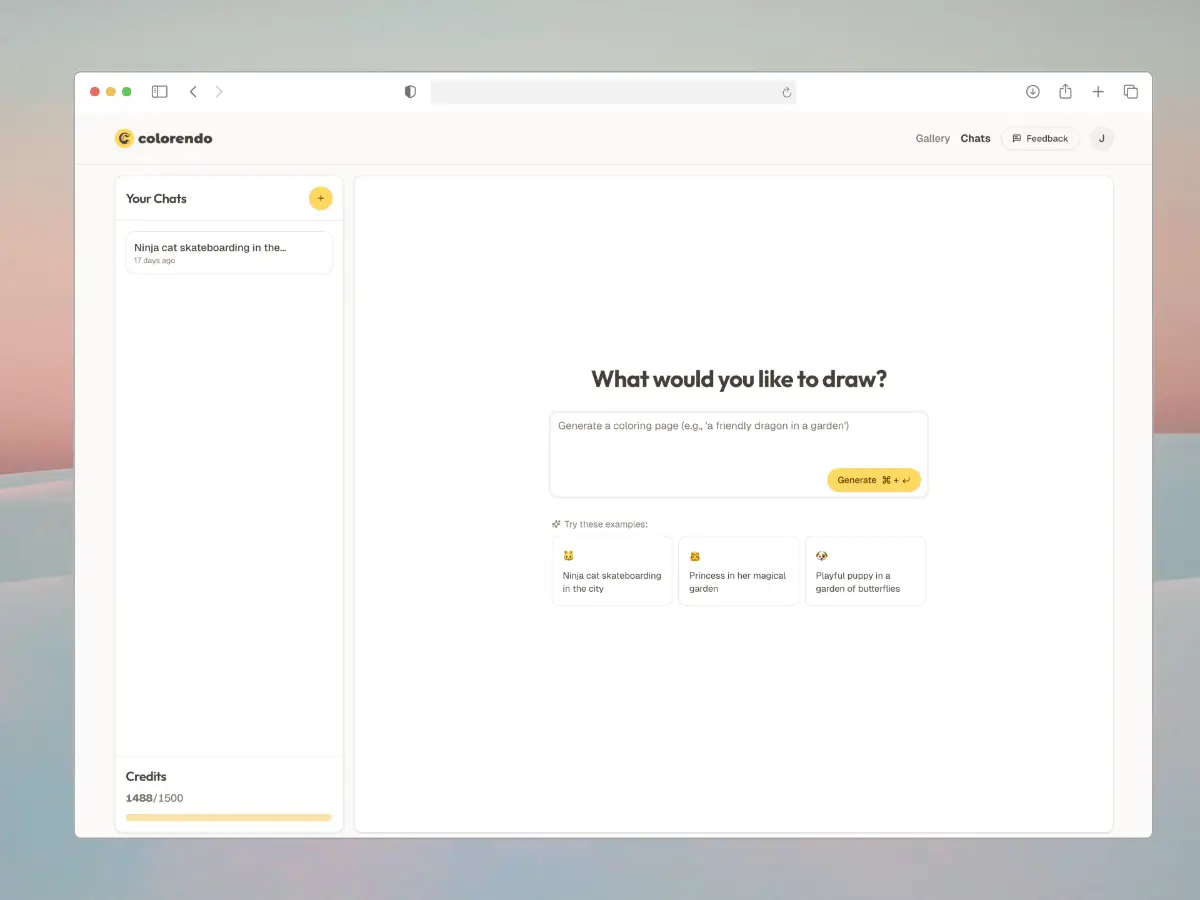This screenshot has height=900, width=1200.
Task: Open a new browser tab
Action: coord(1098,92)
